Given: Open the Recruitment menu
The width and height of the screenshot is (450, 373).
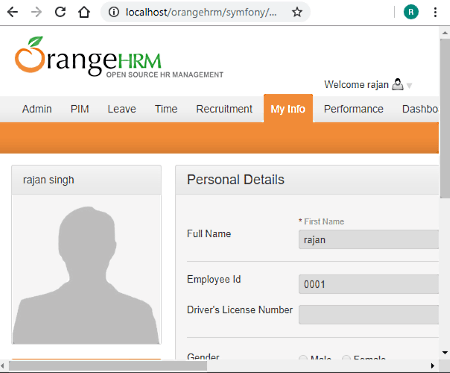Looking at the screenshot, I should [224, 109].
